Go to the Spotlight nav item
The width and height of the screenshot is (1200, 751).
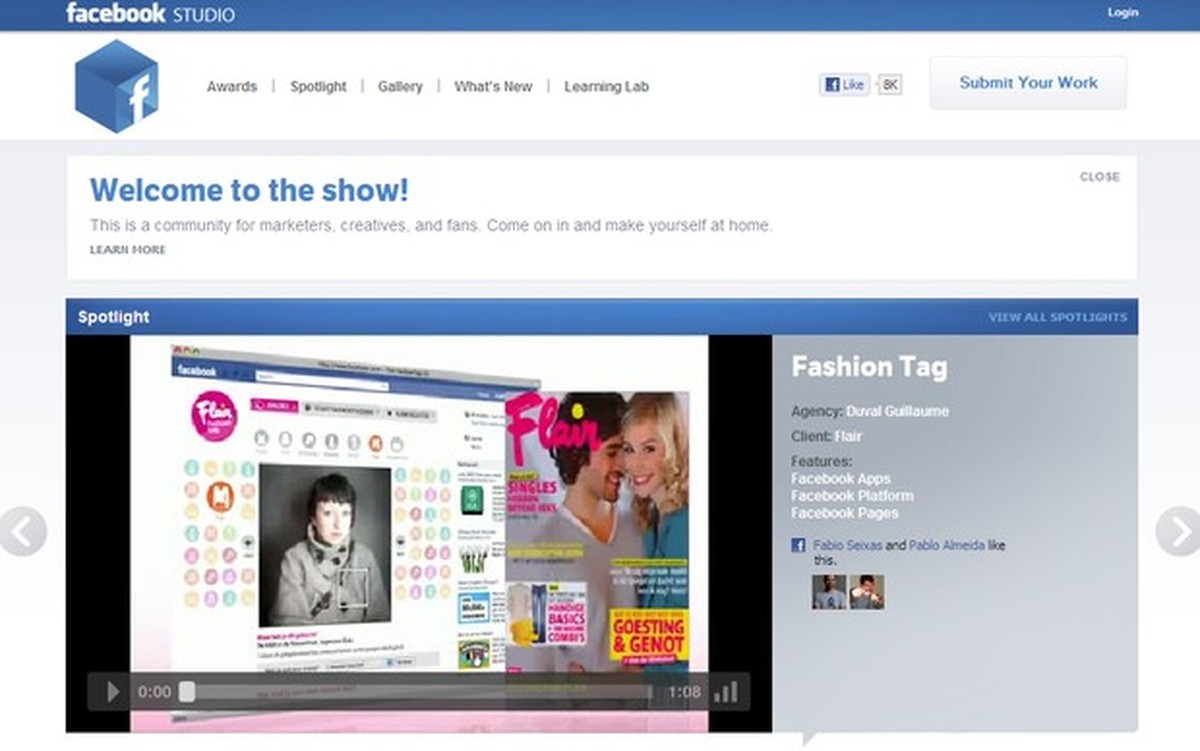318,87
